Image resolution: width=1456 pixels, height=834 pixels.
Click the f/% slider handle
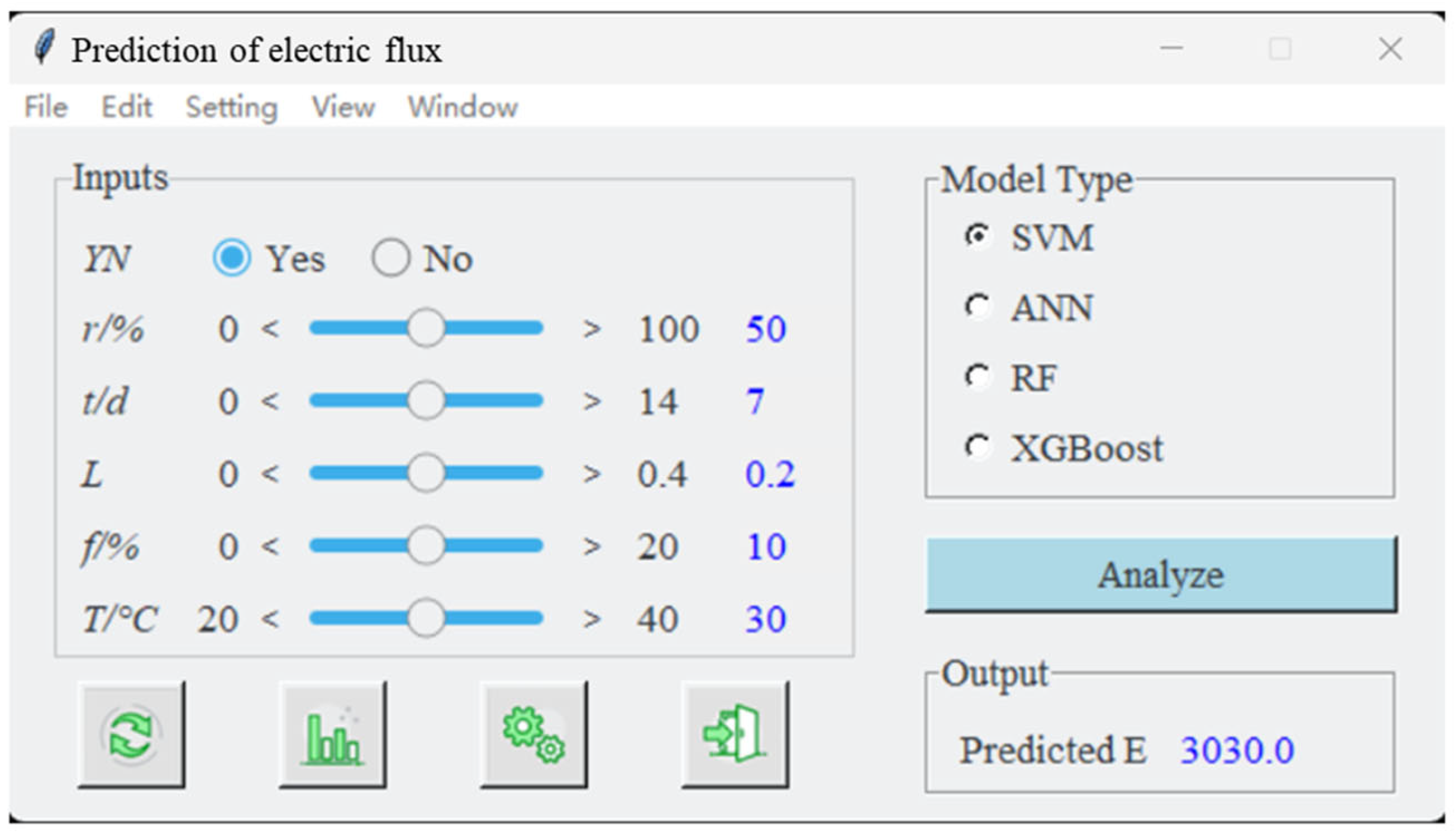pyautogui.click(x=425, y=545)
